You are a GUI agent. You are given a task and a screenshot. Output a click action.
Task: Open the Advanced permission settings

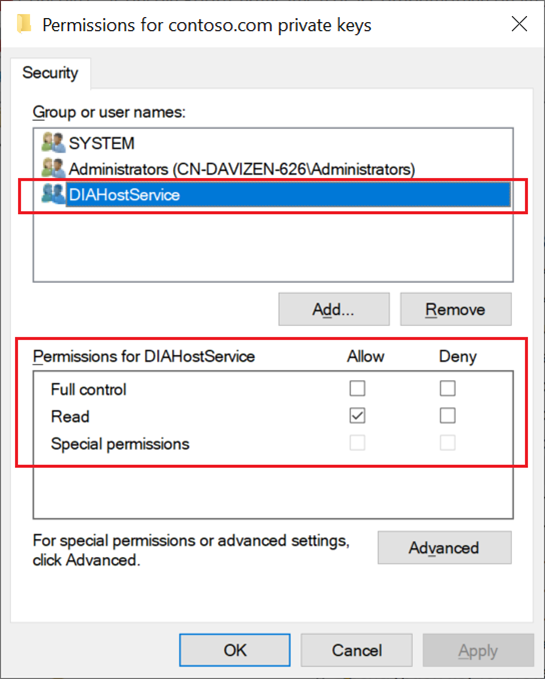click(x=444, y=548)
